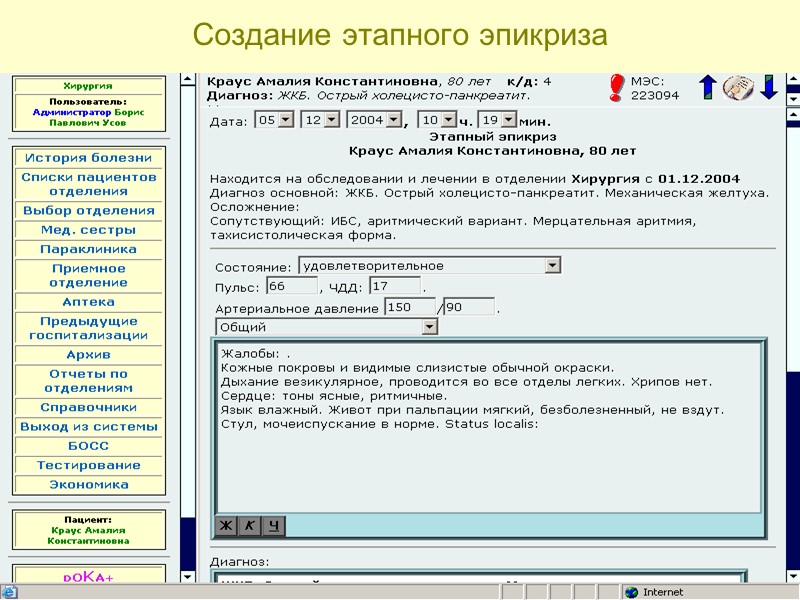
Task: Click МЭС code 223094
Action: (x=655, y=95)
